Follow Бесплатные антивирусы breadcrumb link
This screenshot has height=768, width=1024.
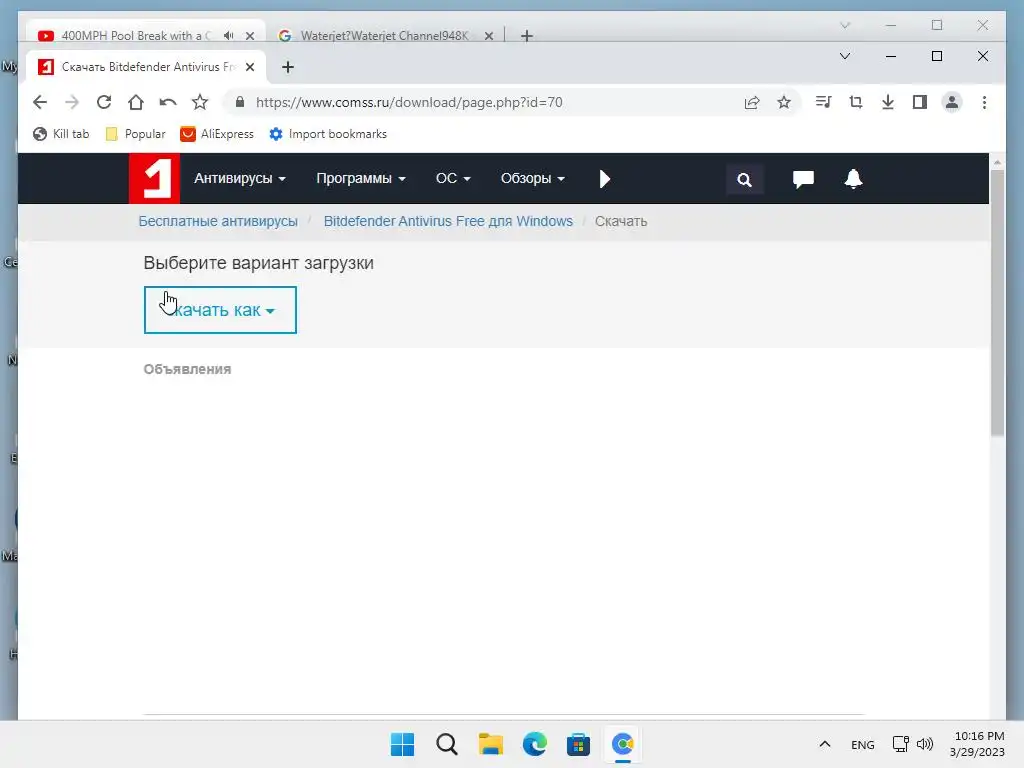click(x=218, y=221)
